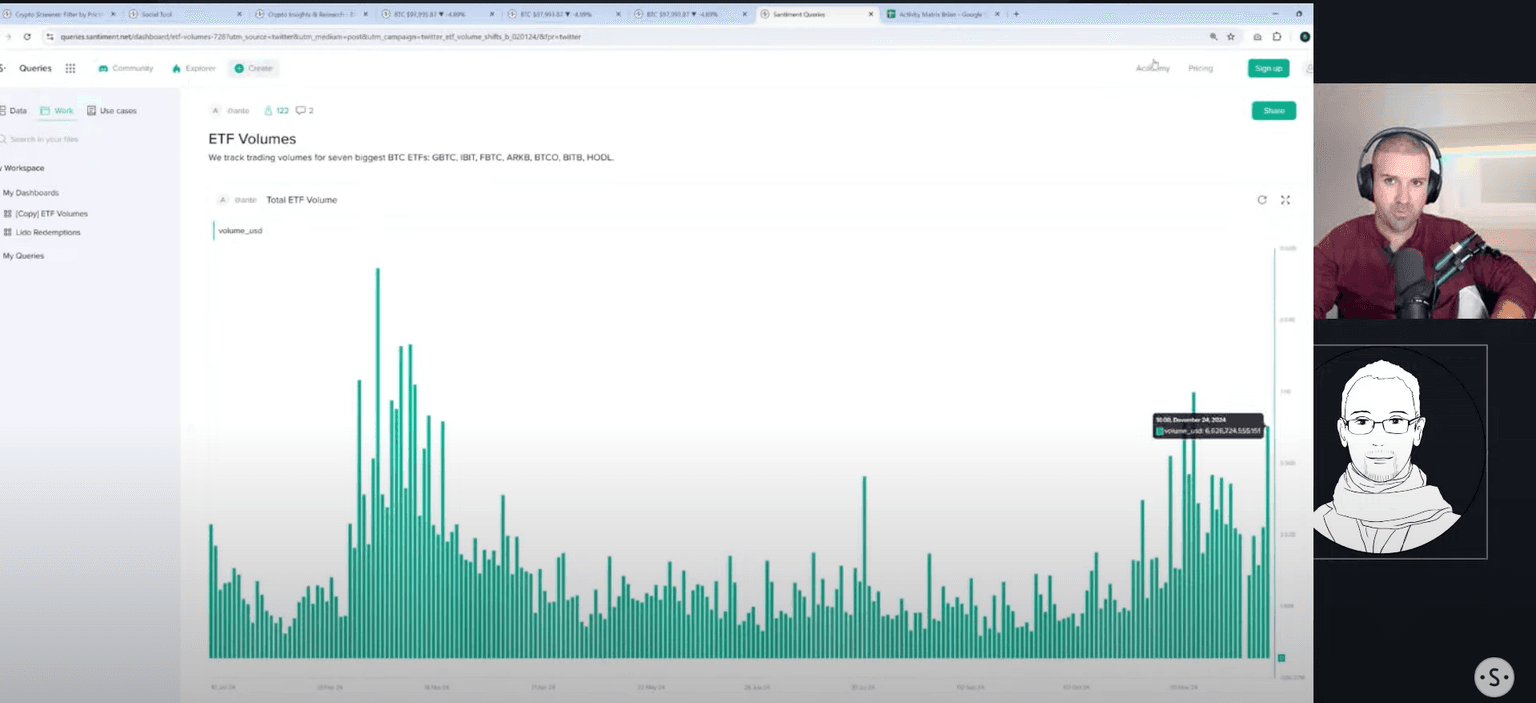
Task: Bookmark this page with the star icon
Action: tap(1231, 37)
